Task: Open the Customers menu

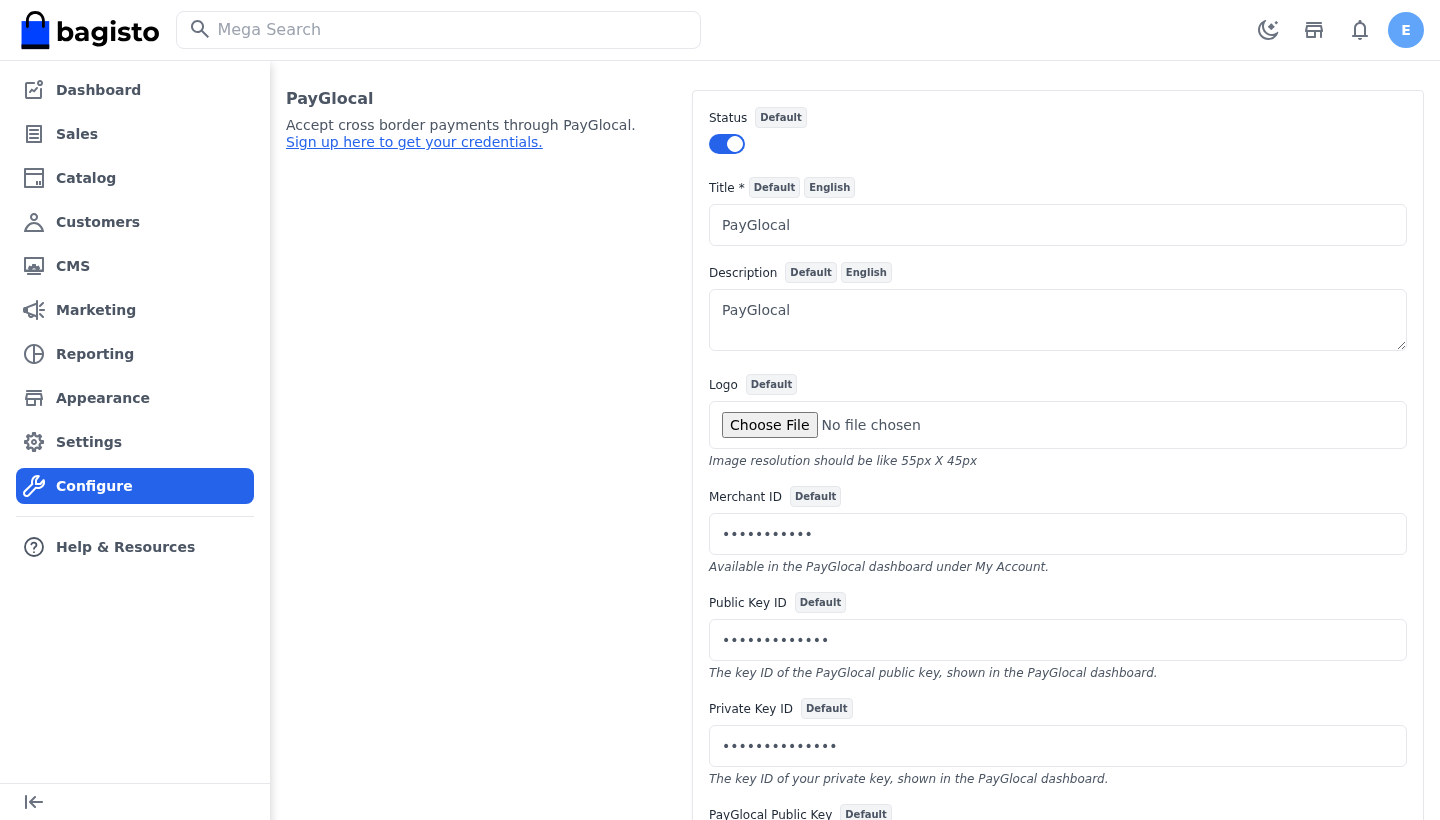Action: pyautogui.click(x=135, y=222)
